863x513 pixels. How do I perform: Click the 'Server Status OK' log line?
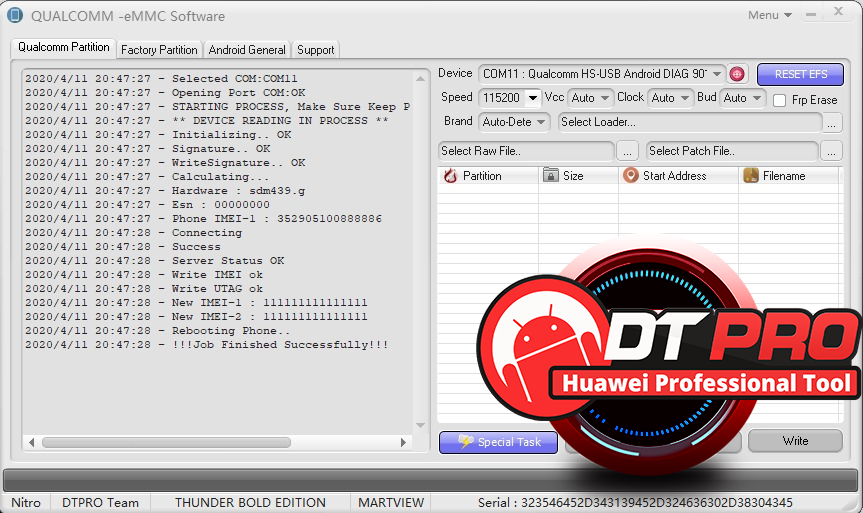154,260
